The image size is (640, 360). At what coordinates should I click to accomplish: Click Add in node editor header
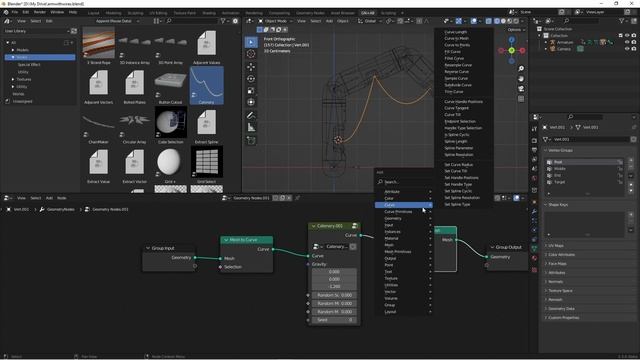(x=49, y=198)
